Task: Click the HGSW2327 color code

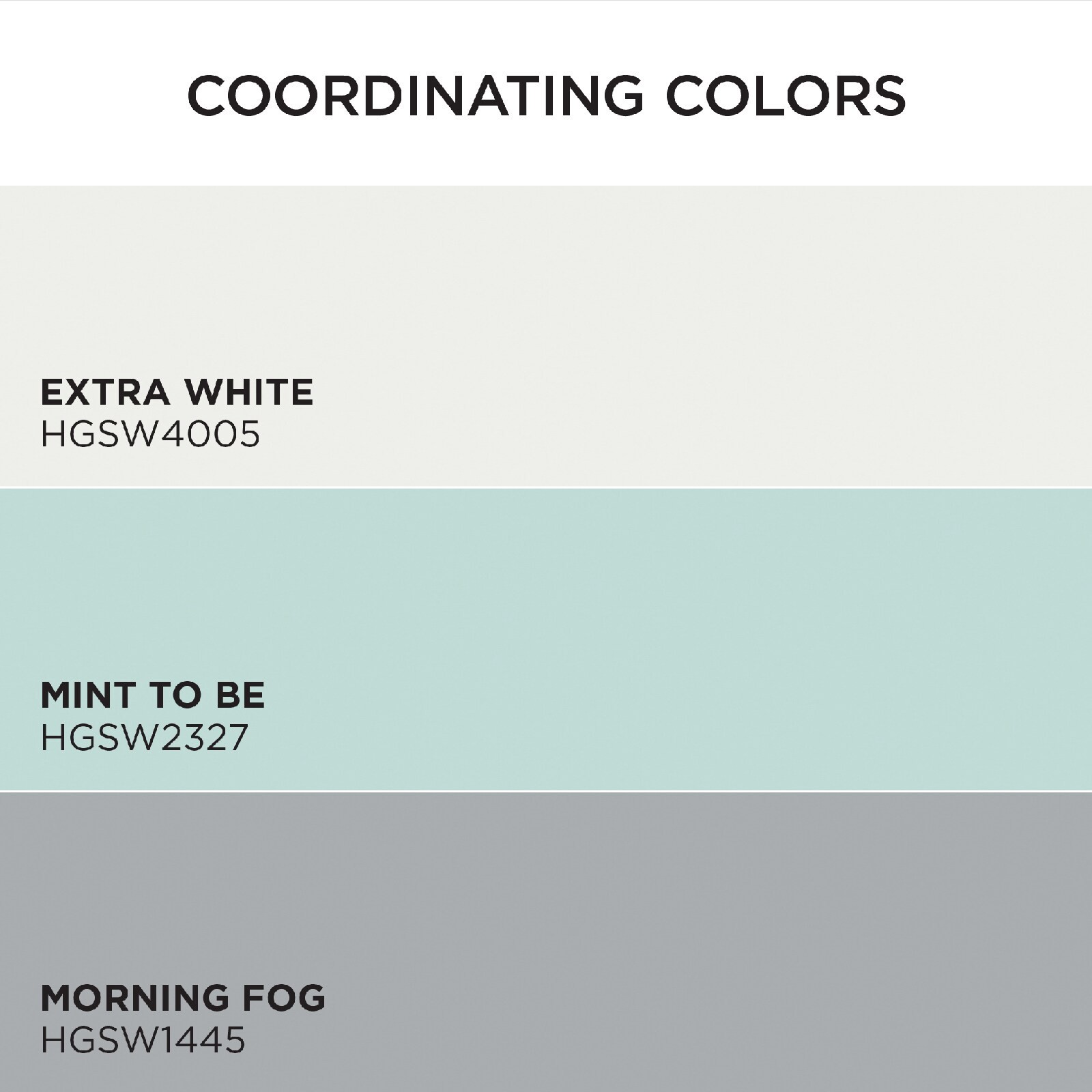Action: (144, 738)
